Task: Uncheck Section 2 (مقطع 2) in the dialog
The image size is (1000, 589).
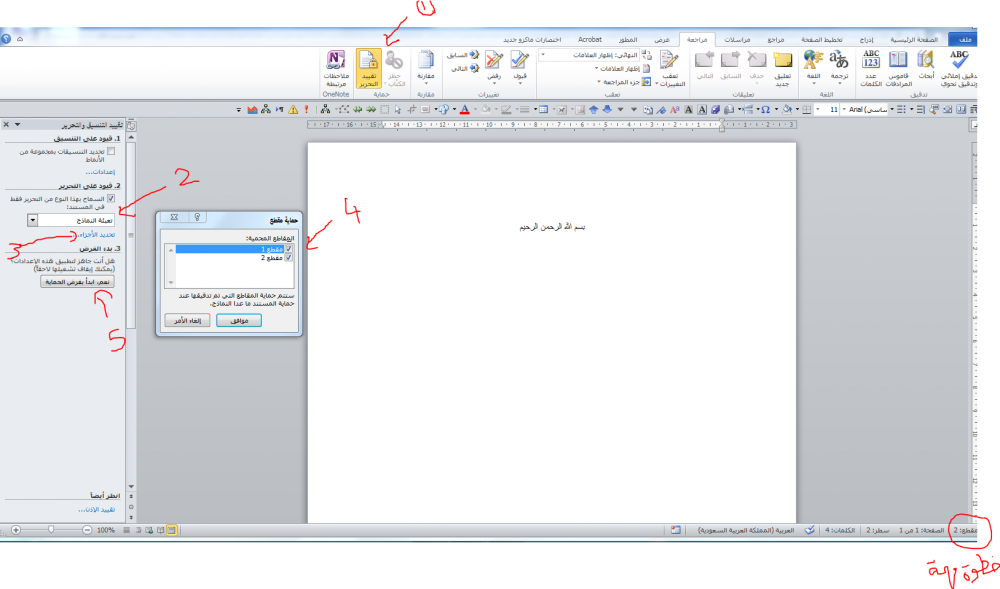Action: [x=289, y=257]
